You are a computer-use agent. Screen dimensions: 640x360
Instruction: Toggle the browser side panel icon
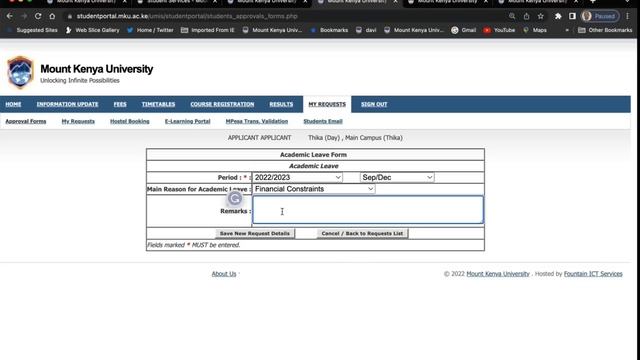click(572, 16)
